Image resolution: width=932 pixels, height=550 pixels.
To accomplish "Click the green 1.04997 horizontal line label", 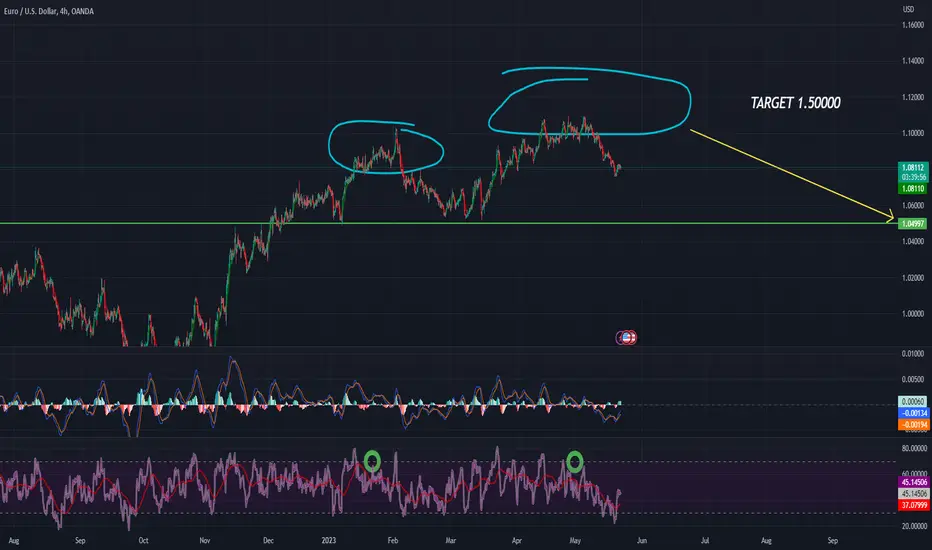I will coord(913,224).
